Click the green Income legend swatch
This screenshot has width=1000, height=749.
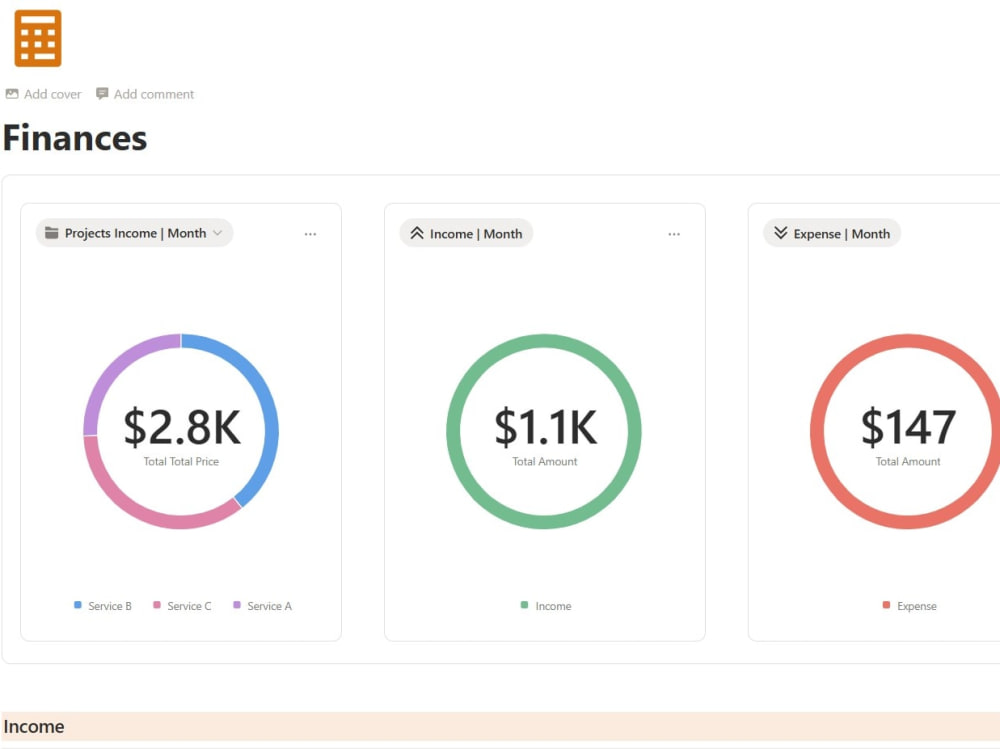point(524,605)
